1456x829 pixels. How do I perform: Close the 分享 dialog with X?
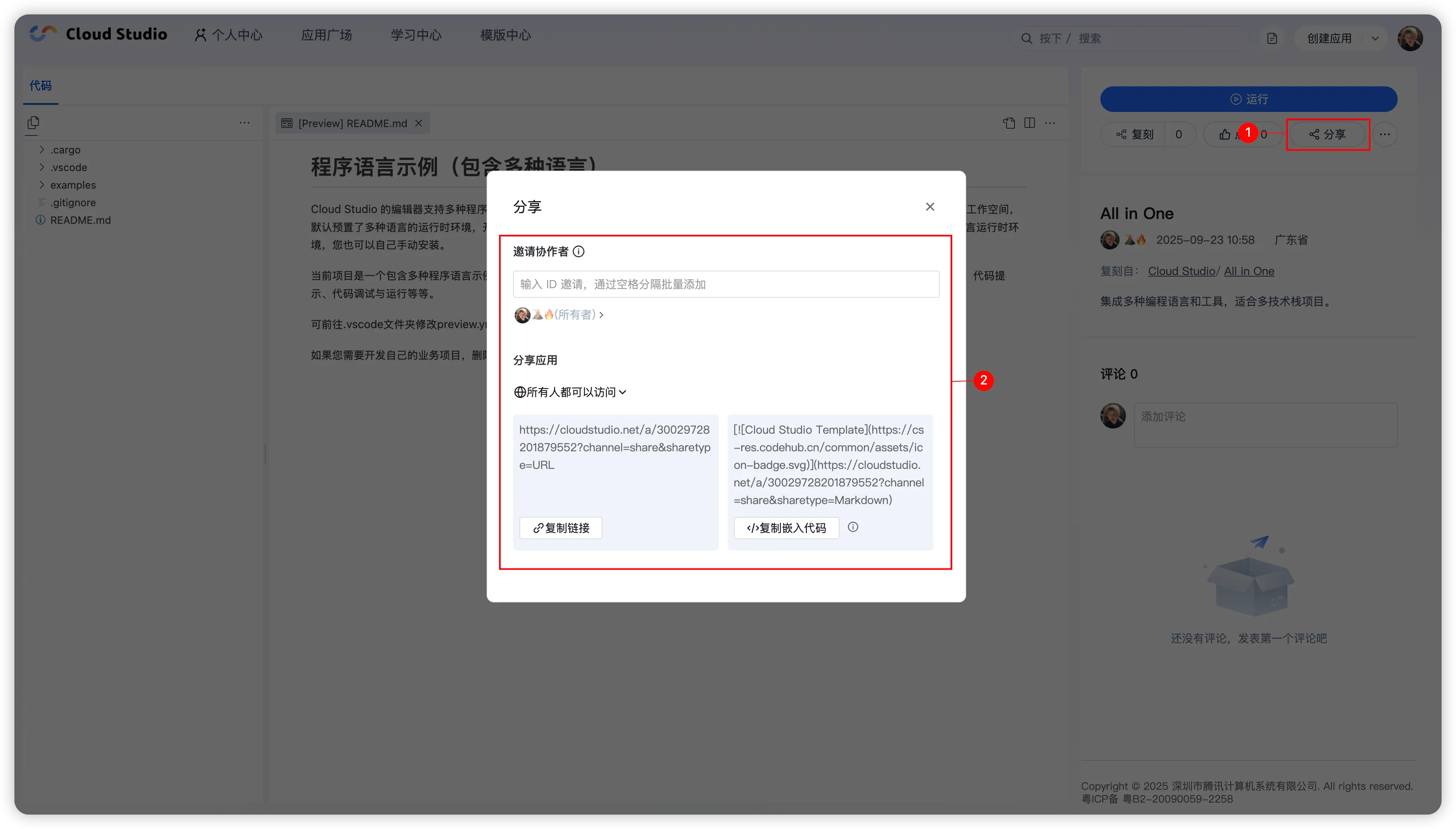930,207
